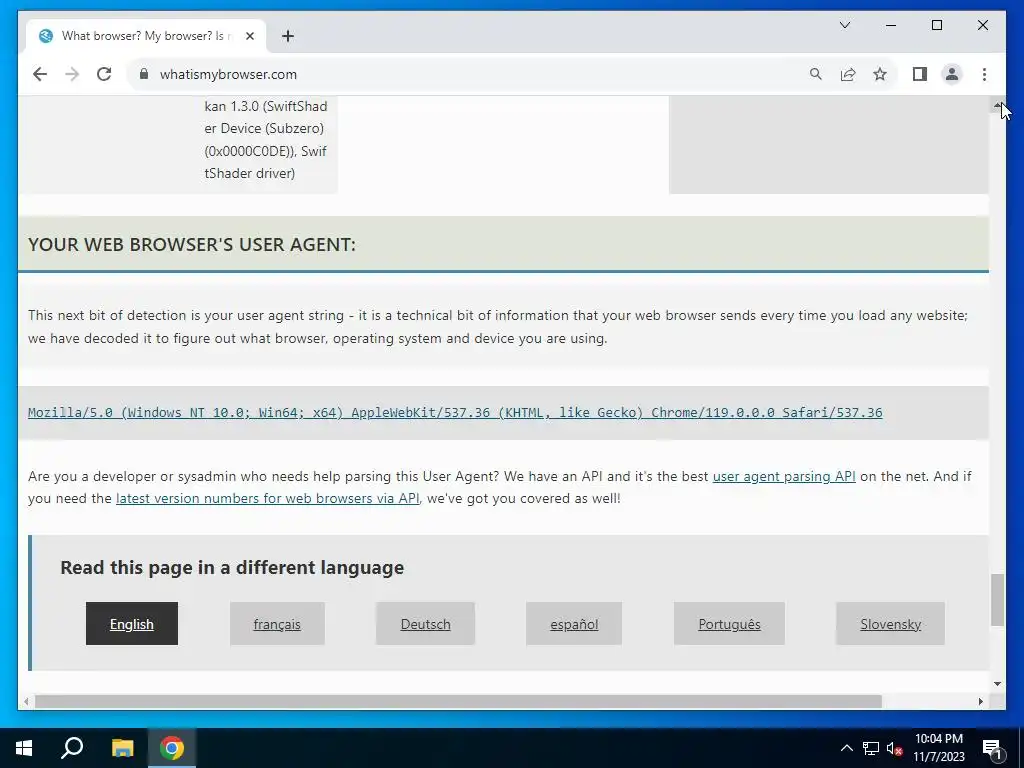Open the network status tray icon
Screen dimensions: 1024x768
click(x=871, y=748)
